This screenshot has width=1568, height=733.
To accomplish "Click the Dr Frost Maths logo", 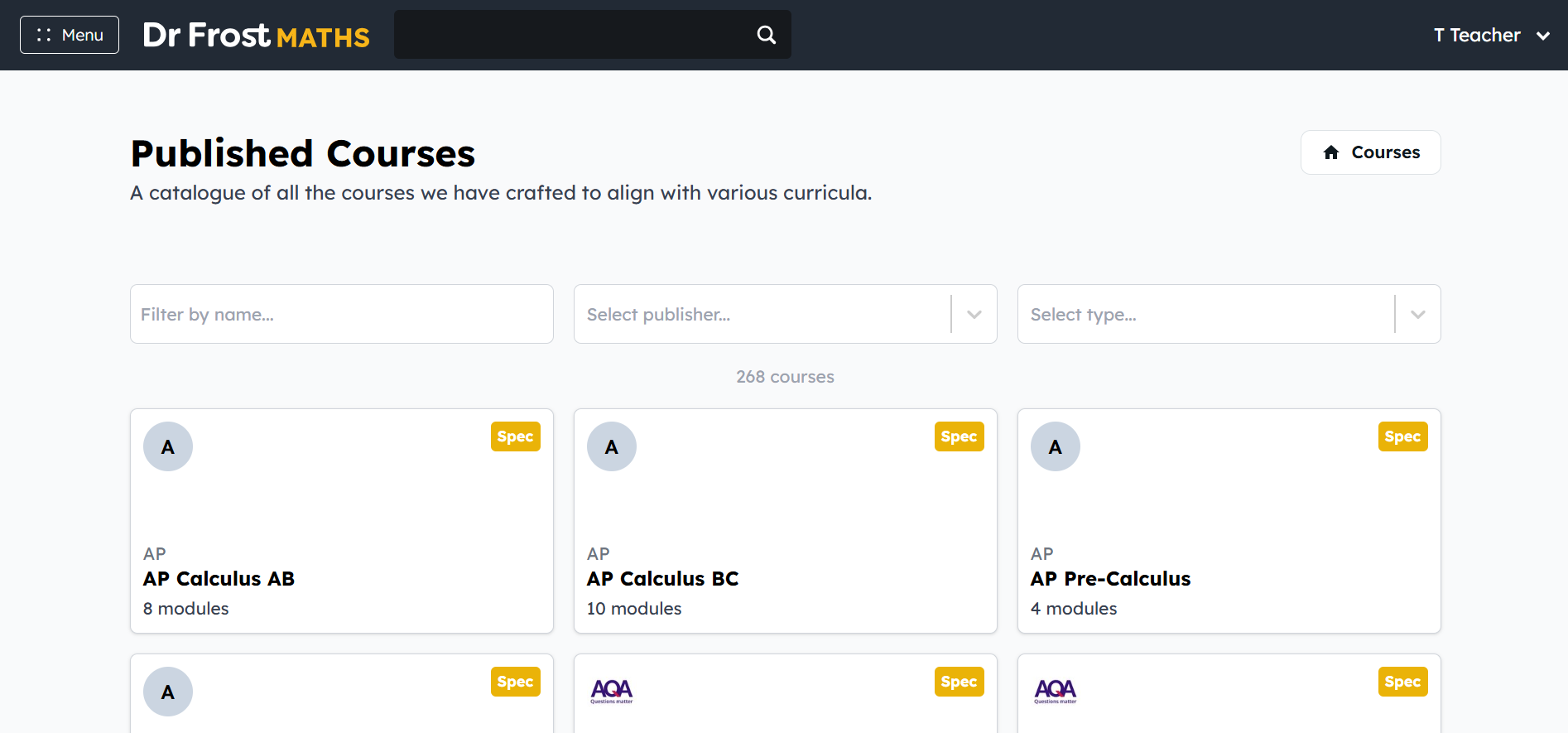I will pyautogui.click(x=256, y=36).
